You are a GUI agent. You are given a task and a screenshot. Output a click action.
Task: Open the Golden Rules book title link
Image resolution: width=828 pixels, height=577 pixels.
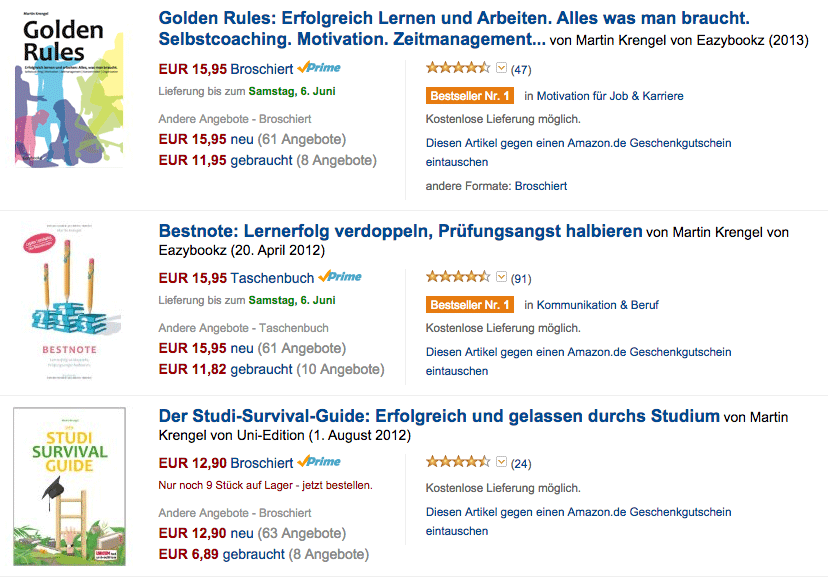(454, 29)
